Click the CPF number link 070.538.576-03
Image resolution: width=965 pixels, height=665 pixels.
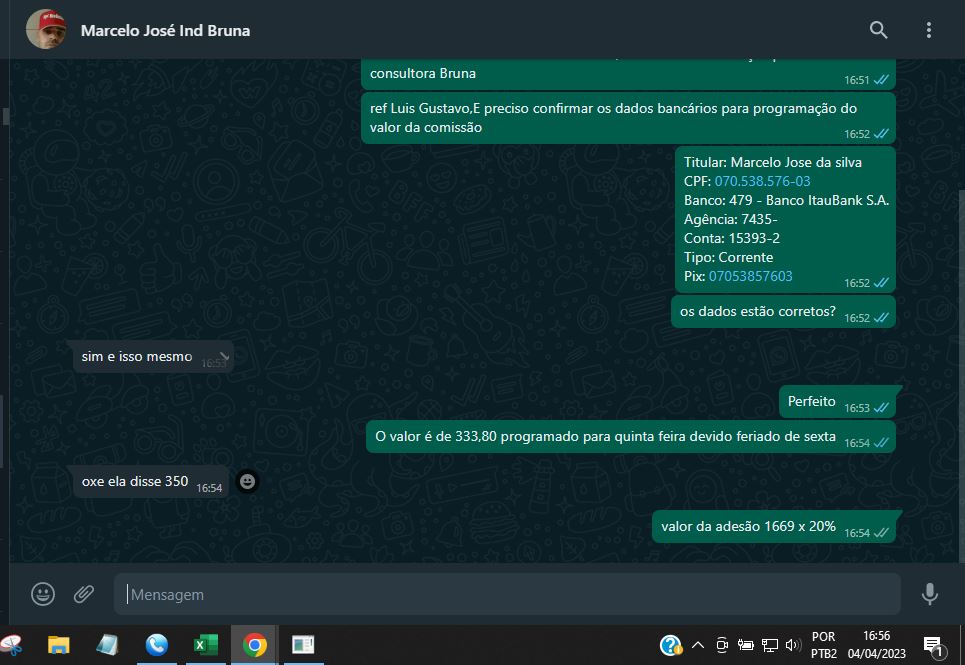(762, 181)
